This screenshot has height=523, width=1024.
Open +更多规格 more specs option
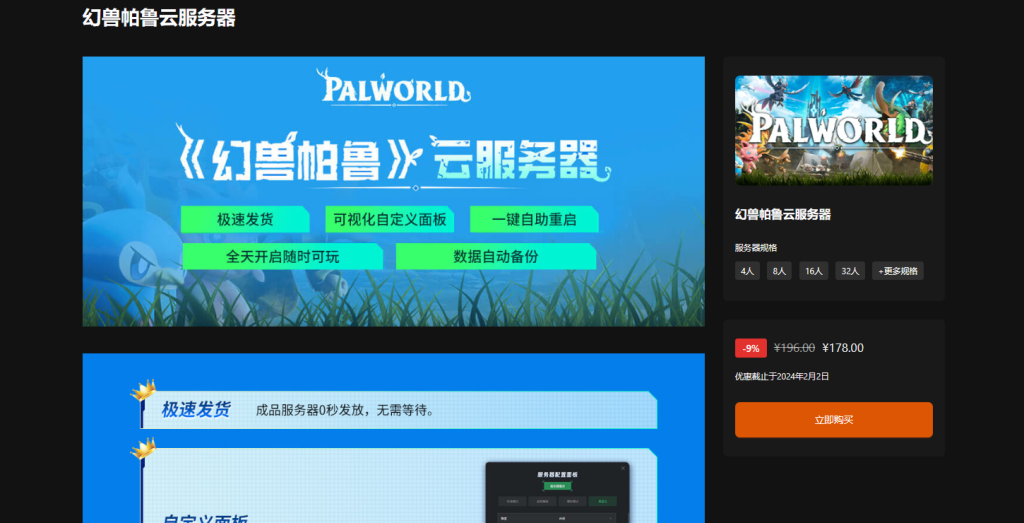coord(897,271)
